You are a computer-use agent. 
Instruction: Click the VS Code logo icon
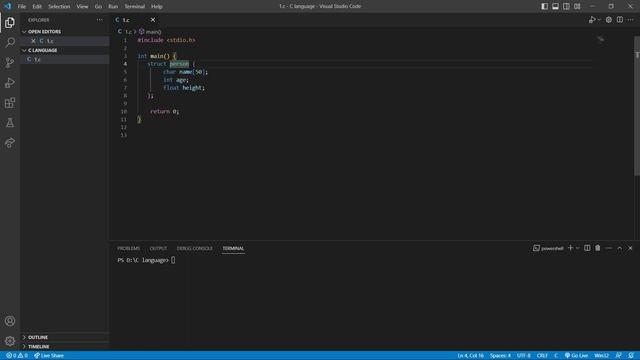pos(7,6)
